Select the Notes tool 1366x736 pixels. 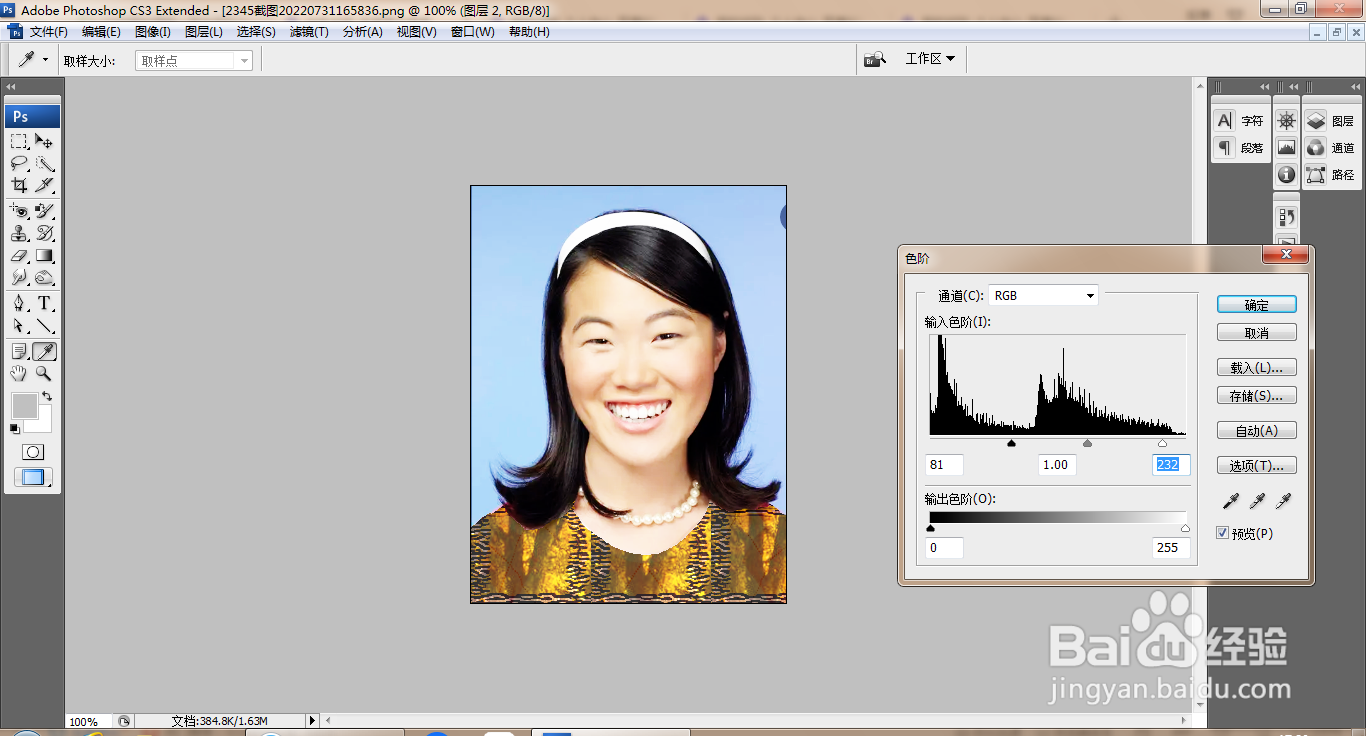click(x=19, y=351)
